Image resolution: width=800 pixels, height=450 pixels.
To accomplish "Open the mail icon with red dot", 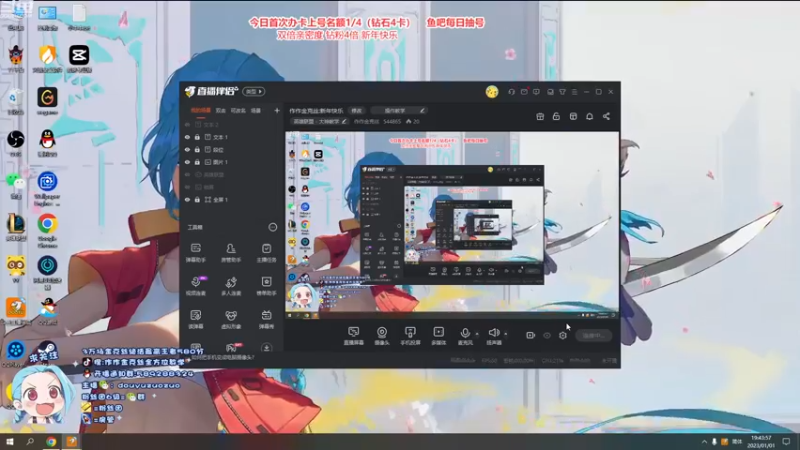I will [x=524, y=92].
